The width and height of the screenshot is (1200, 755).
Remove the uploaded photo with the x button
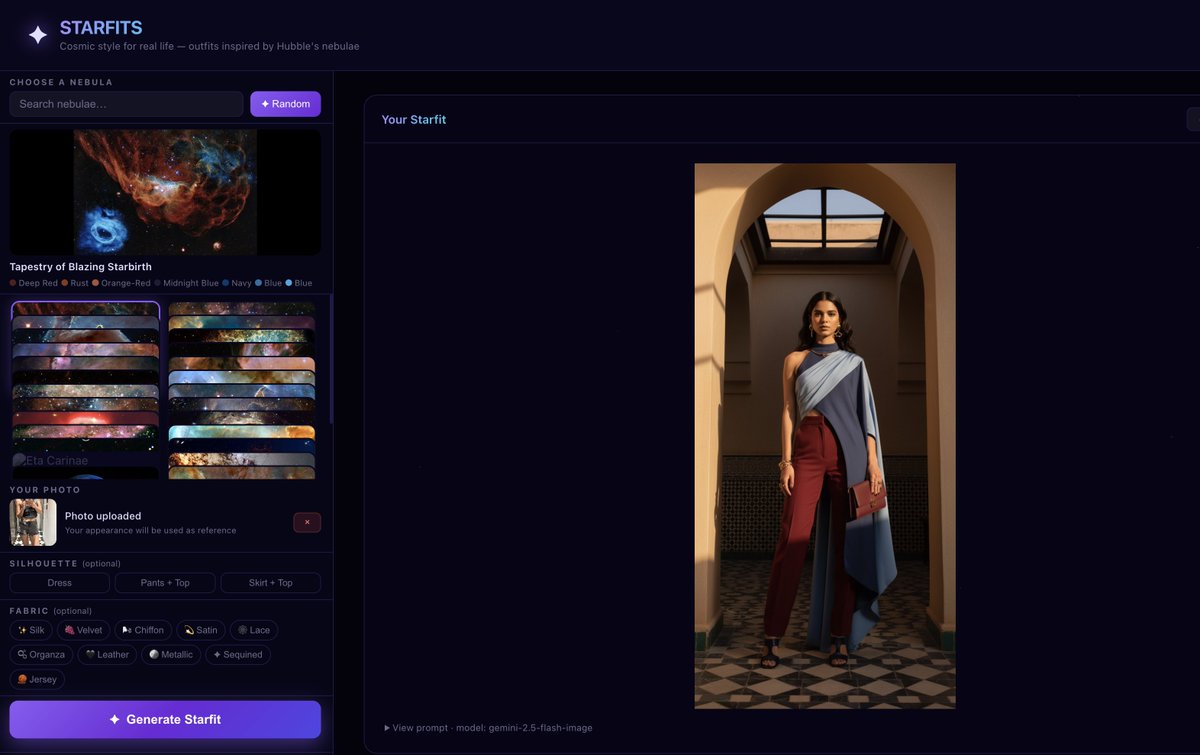tap(307, 522)
